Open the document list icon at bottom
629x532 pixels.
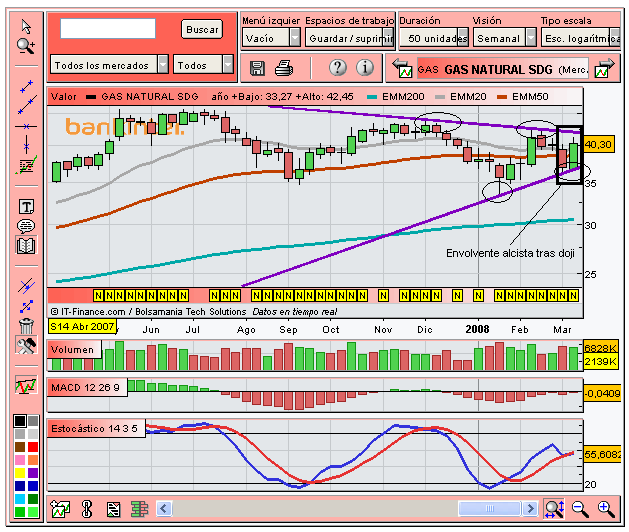114,509
